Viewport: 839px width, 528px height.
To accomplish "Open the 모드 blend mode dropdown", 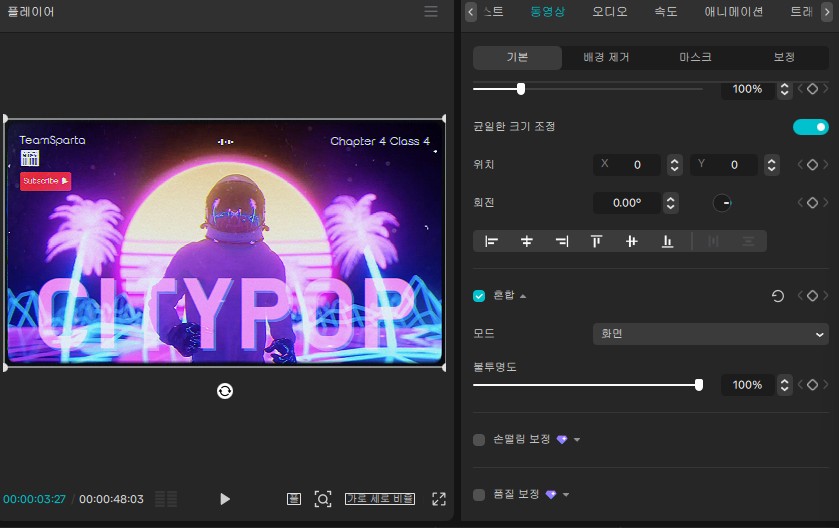I will tap(711, 334).
